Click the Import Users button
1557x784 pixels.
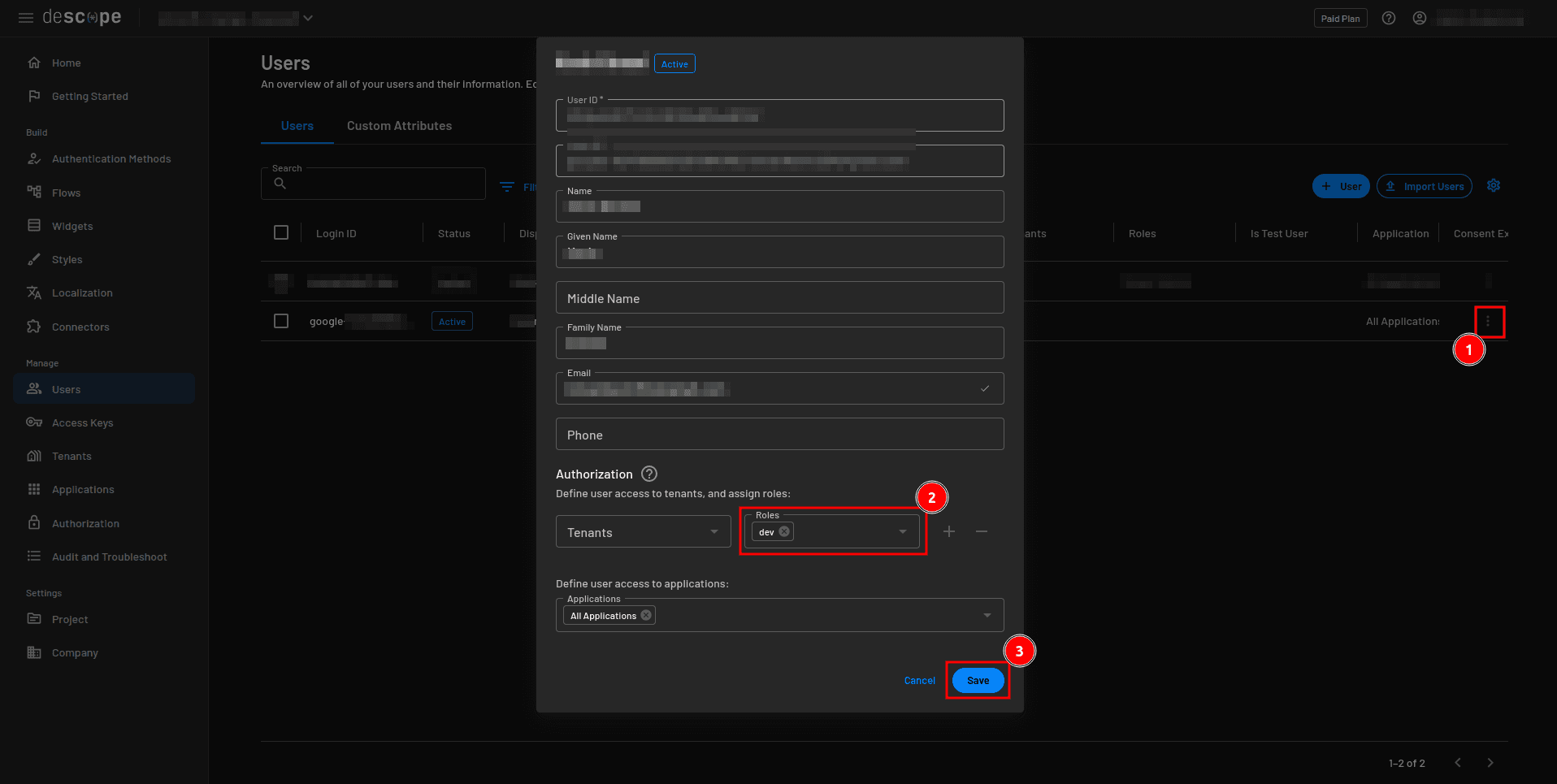1424,186
